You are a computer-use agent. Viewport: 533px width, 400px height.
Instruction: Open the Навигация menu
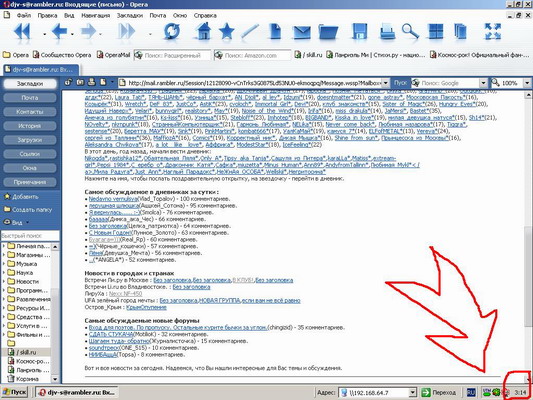coord(96,15)
